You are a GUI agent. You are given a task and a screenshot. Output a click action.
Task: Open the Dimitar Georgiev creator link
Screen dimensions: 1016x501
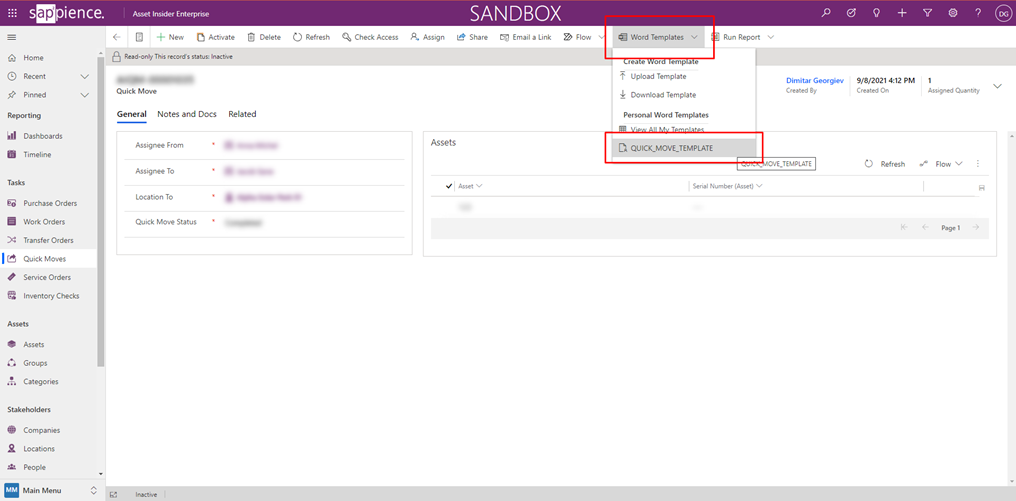pos(814,80)
